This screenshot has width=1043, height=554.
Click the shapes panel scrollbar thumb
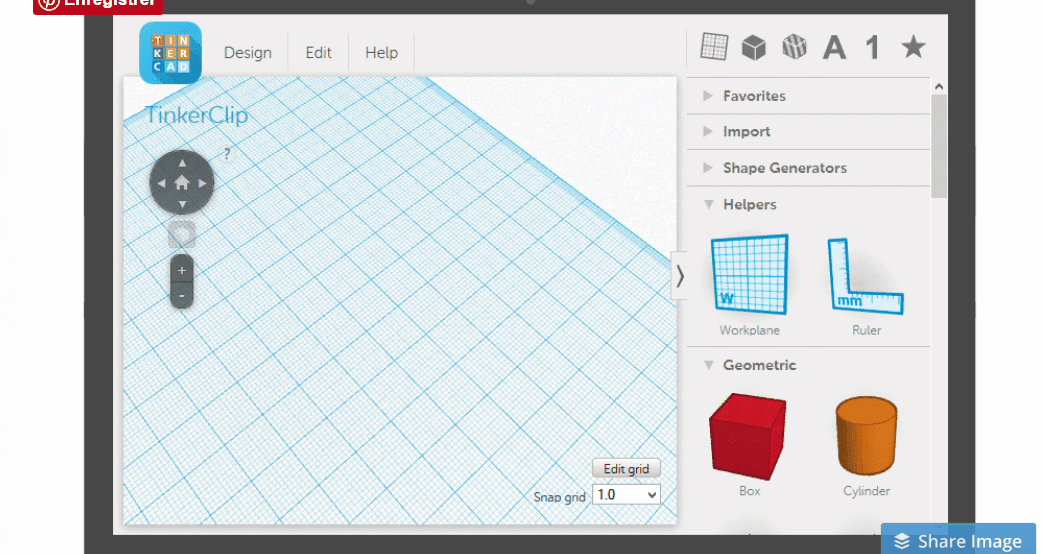pos(939,146)
